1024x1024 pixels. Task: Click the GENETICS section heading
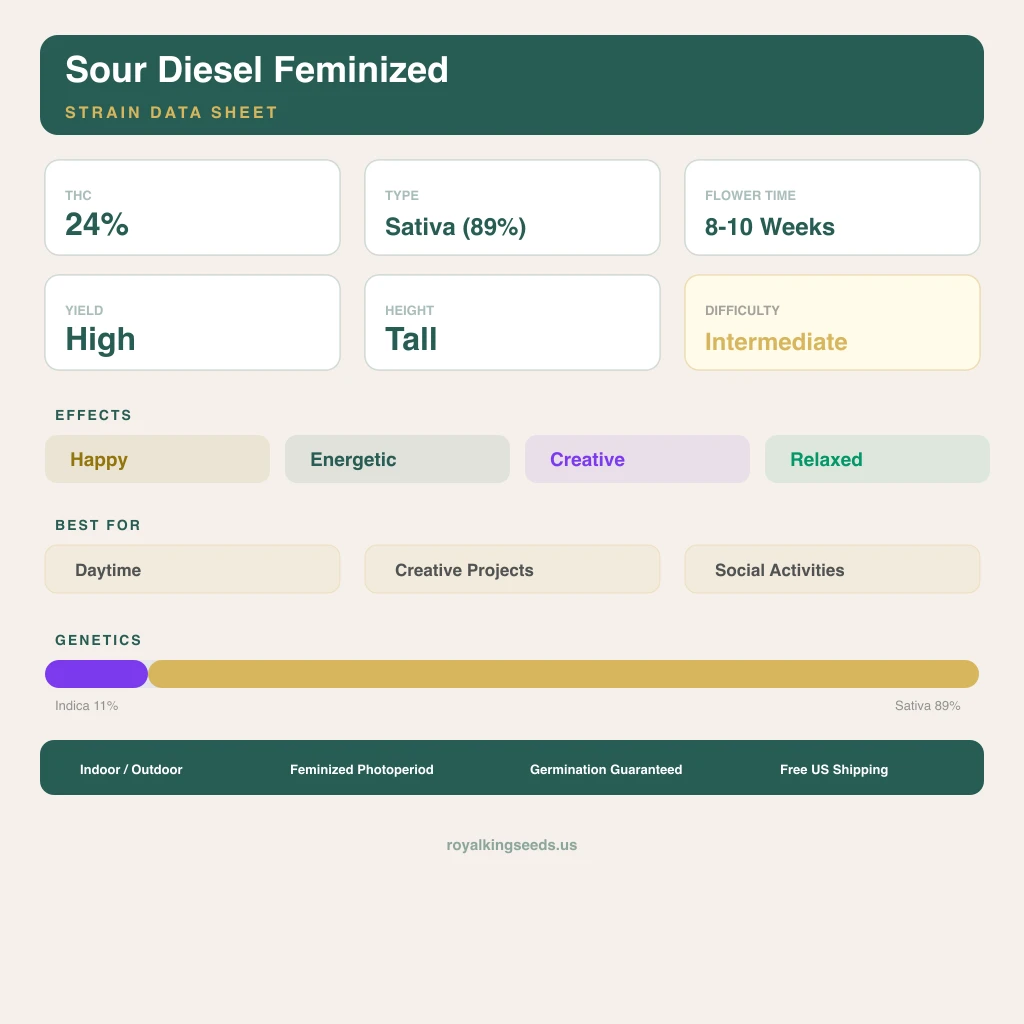[98, 640]
